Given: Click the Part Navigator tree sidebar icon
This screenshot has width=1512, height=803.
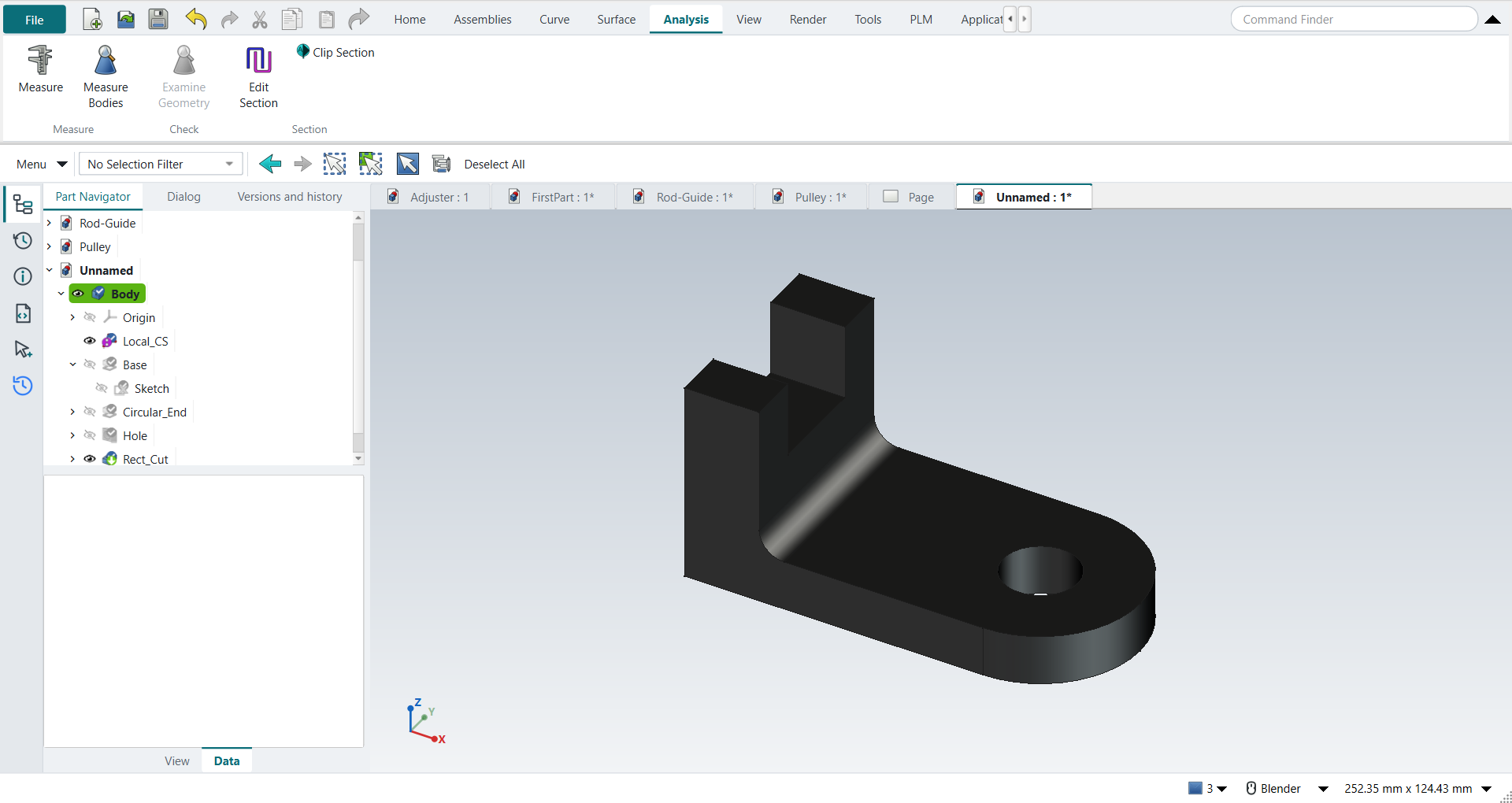Looking at the screenshot, I should click(23, 205).
